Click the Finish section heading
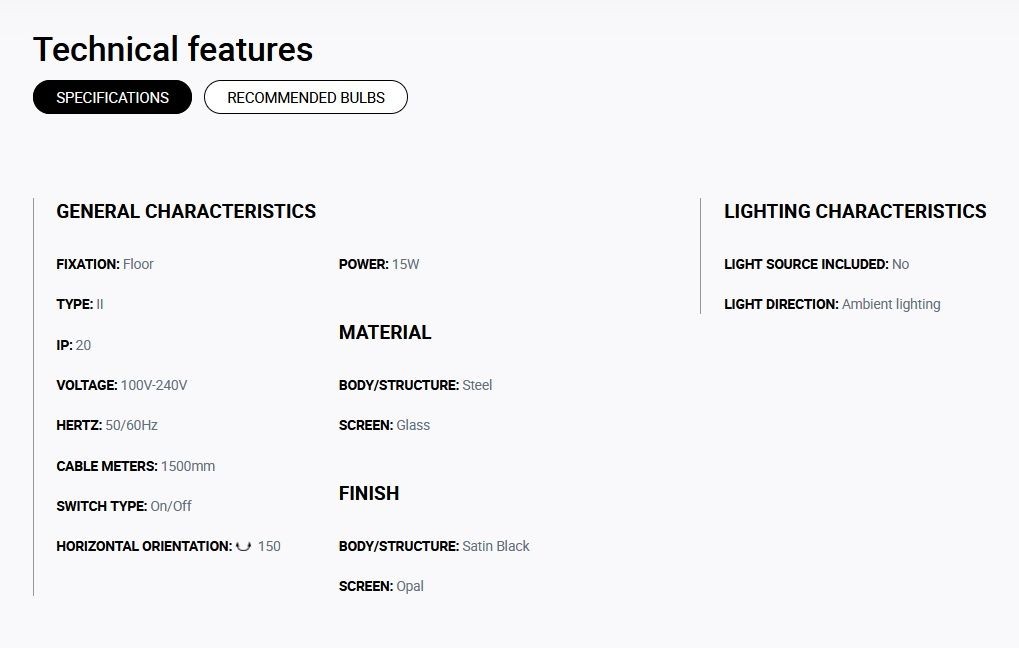Screen dimensions: 1019x648 [x=368, y=493]
